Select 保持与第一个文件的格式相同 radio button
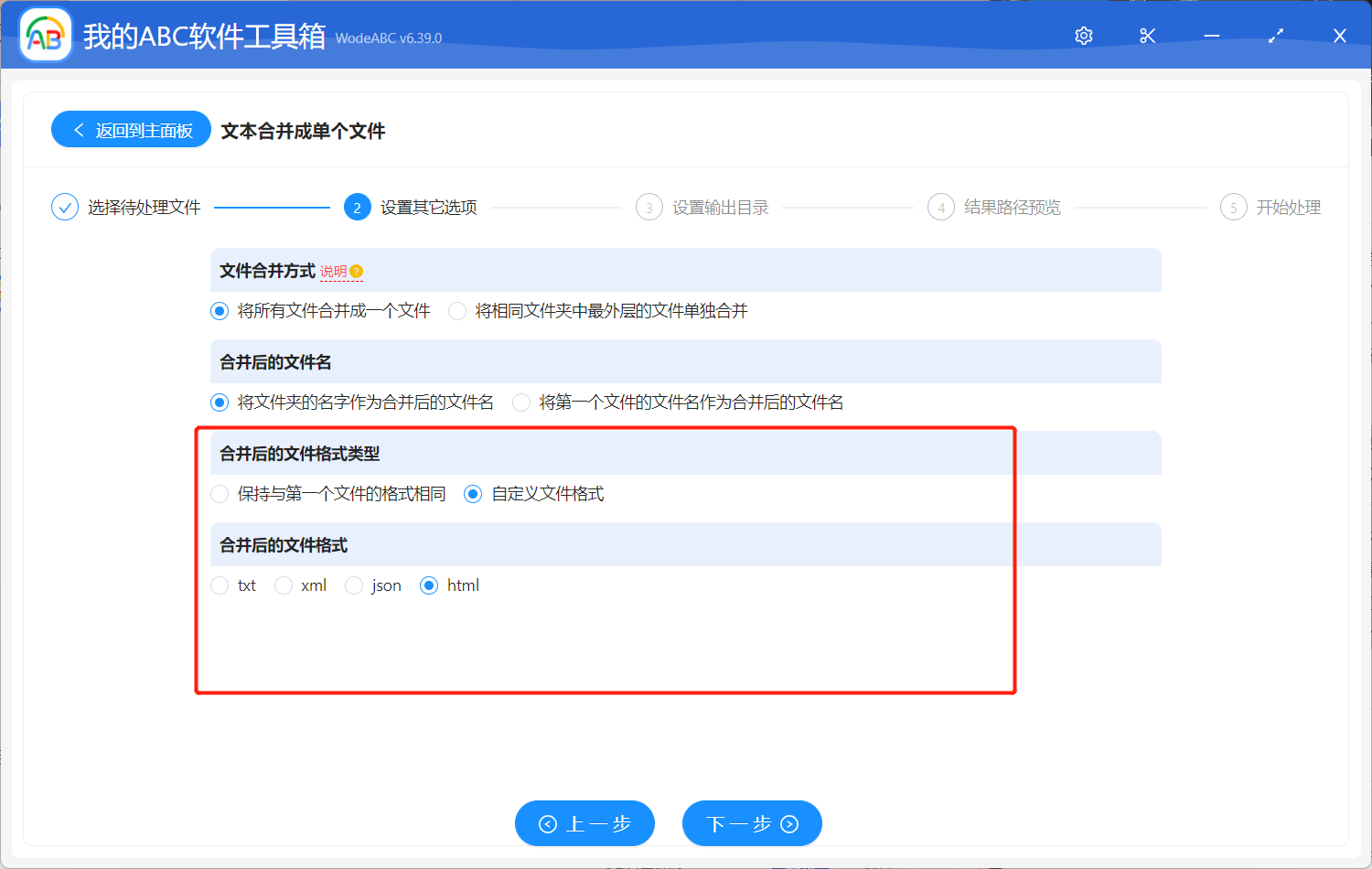 (220, 494)
